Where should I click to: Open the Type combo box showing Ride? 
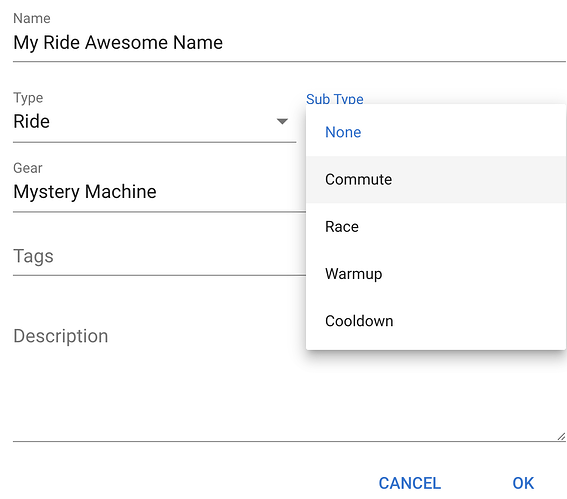(154, 121)
